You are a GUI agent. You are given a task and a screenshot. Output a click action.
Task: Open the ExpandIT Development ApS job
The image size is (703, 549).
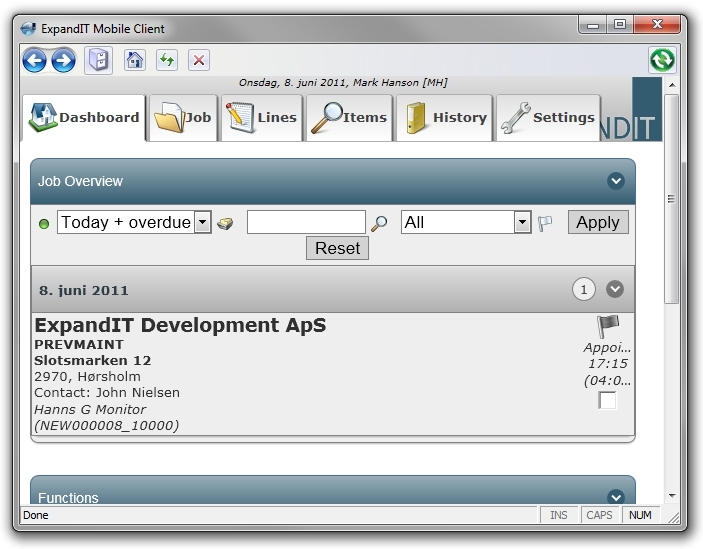180,325
